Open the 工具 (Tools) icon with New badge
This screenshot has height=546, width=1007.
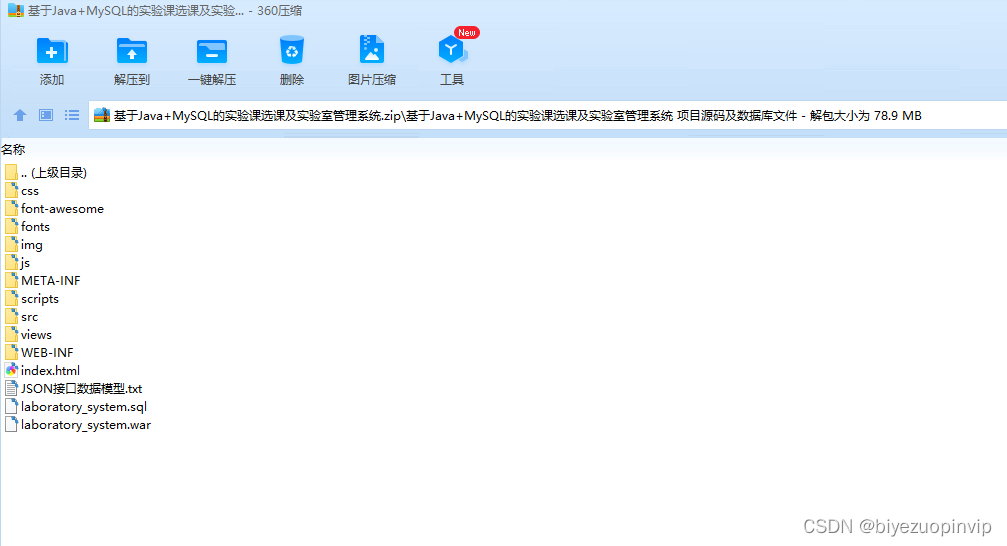[452, 50]
